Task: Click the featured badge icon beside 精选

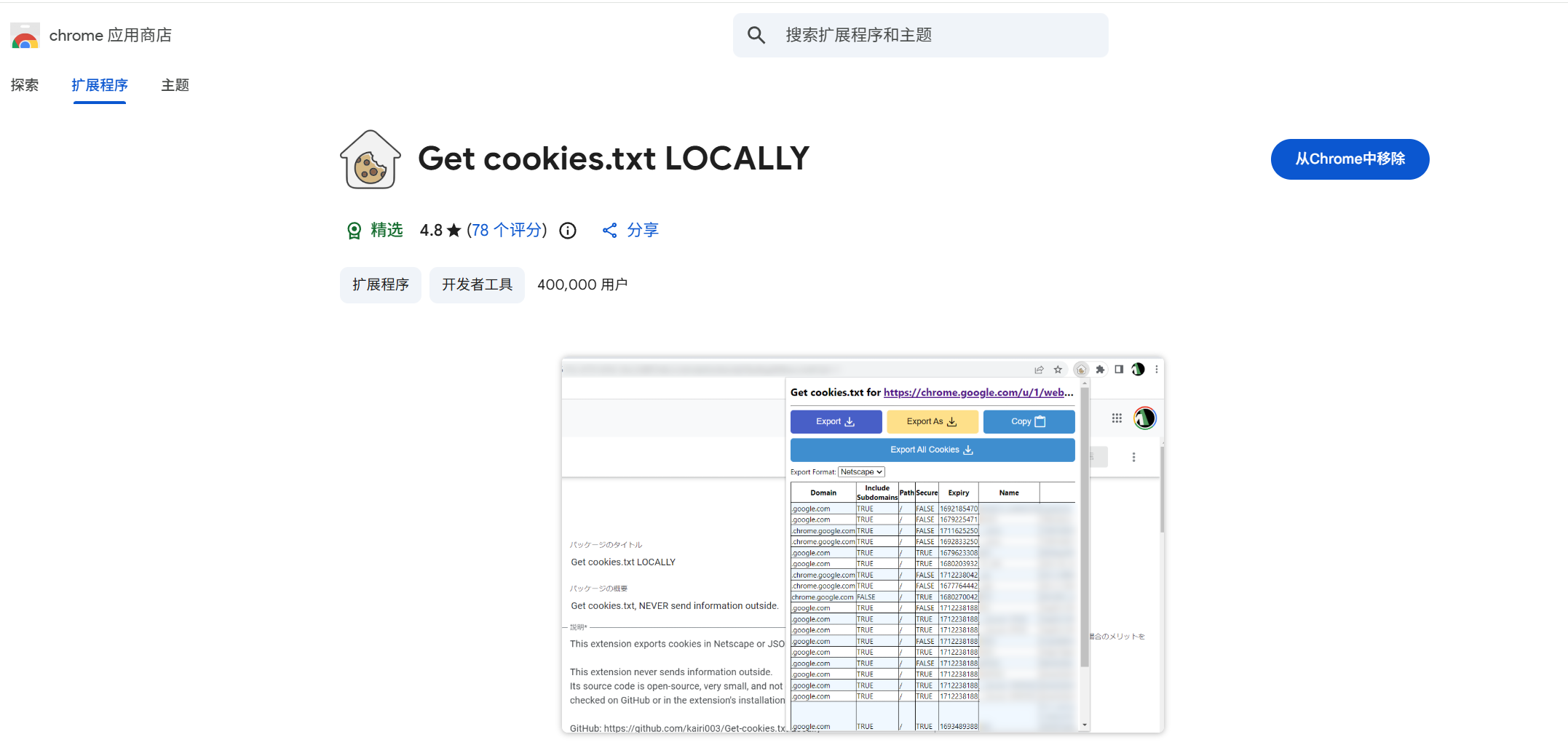Action: click(354, 231)
